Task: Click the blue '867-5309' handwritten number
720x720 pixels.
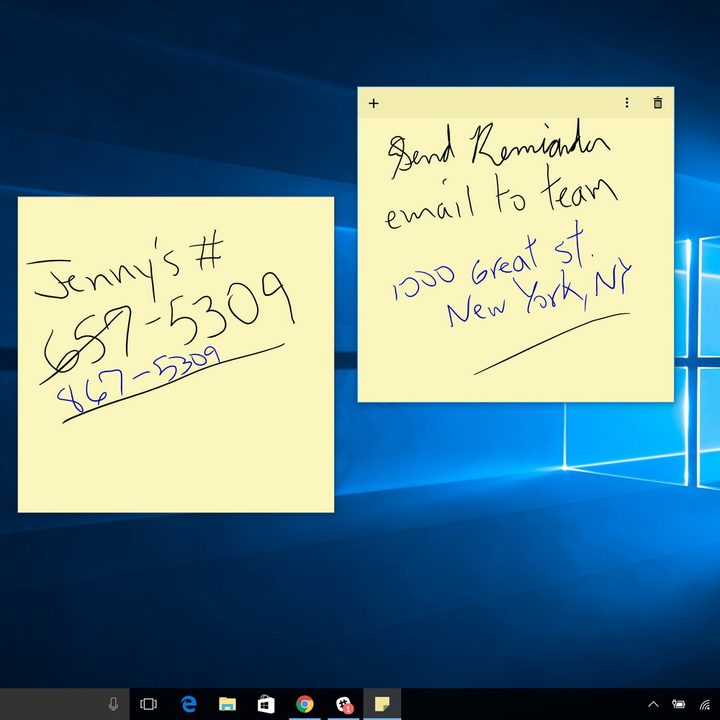Action: tap(138, 378)
